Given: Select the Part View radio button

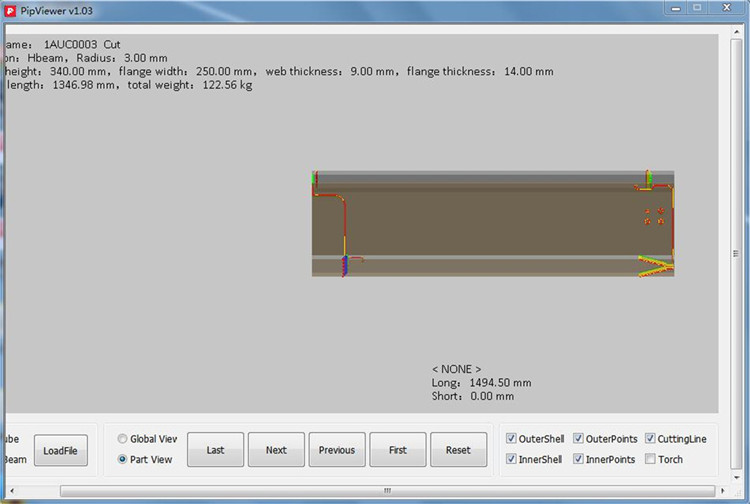Looking at the screenshot, I should click(x=122, y=459).
